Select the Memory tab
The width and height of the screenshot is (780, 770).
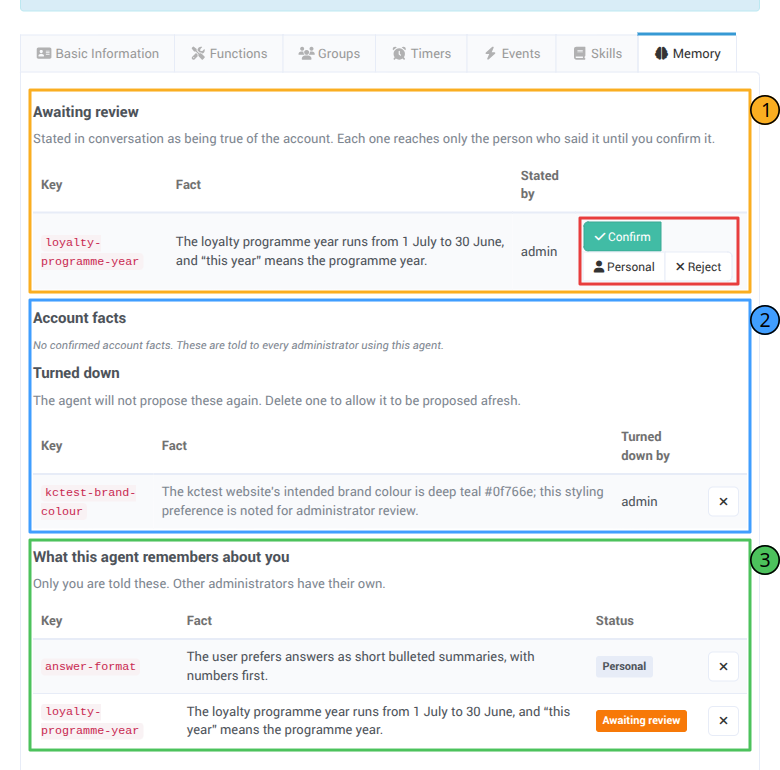tap(687, 54)
